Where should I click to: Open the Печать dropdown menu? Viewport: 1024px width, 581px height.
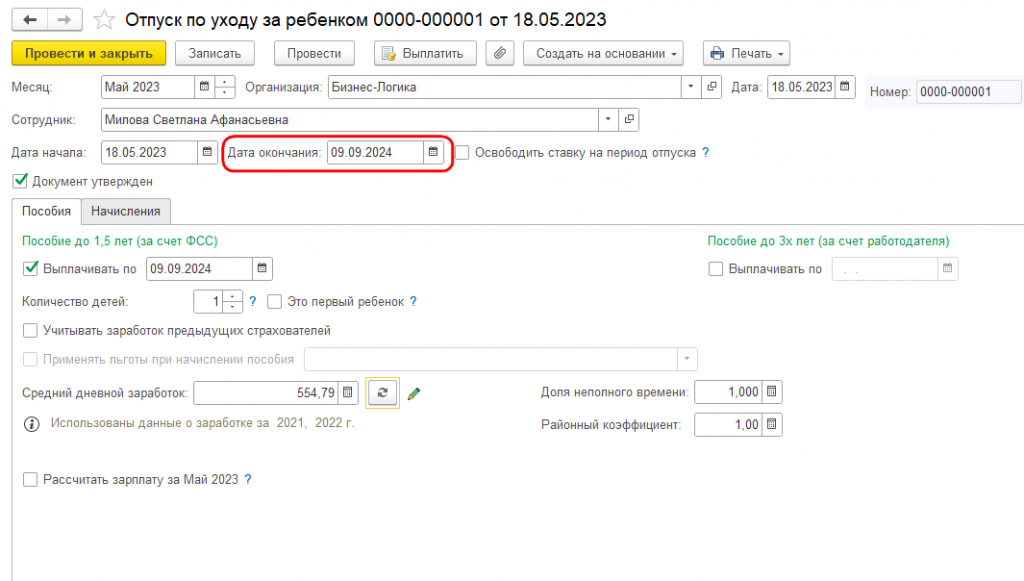coord(746,54)
